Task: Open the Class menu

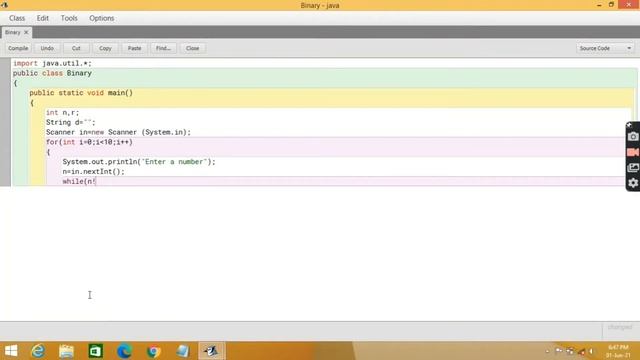Action: click(17, 18)
